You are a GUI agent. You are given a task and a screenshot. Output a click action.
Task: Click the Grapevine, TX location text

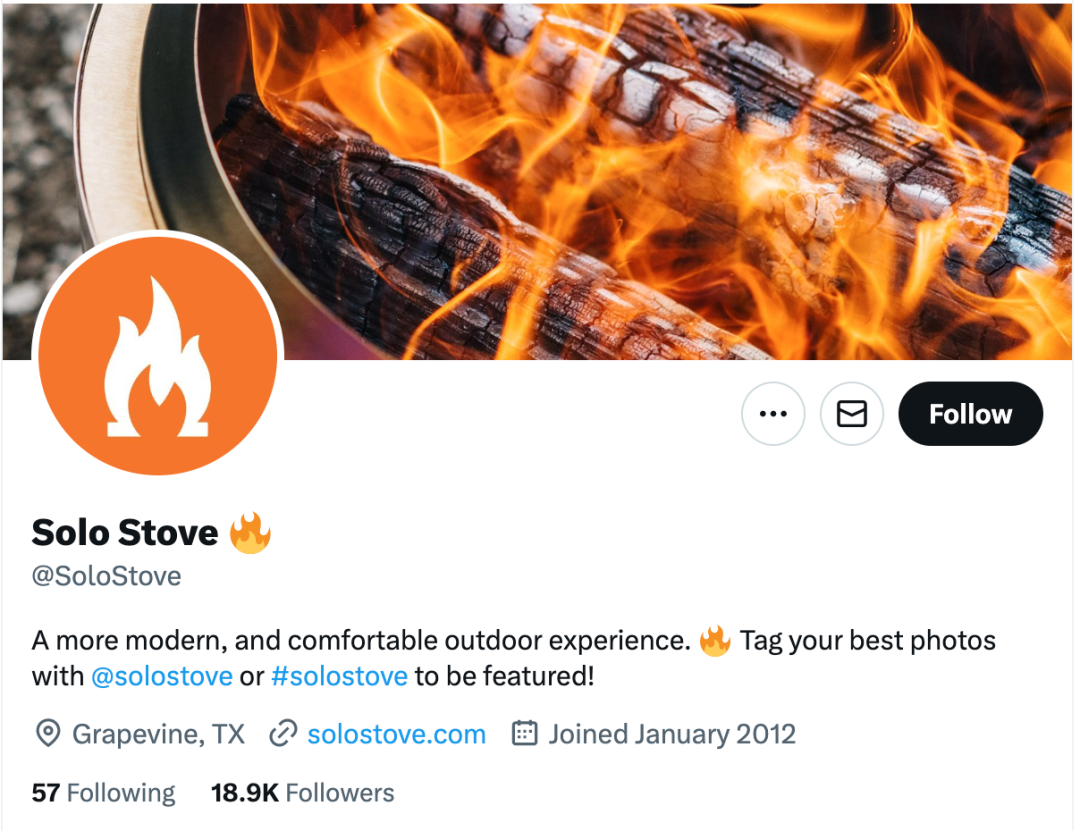158,735
